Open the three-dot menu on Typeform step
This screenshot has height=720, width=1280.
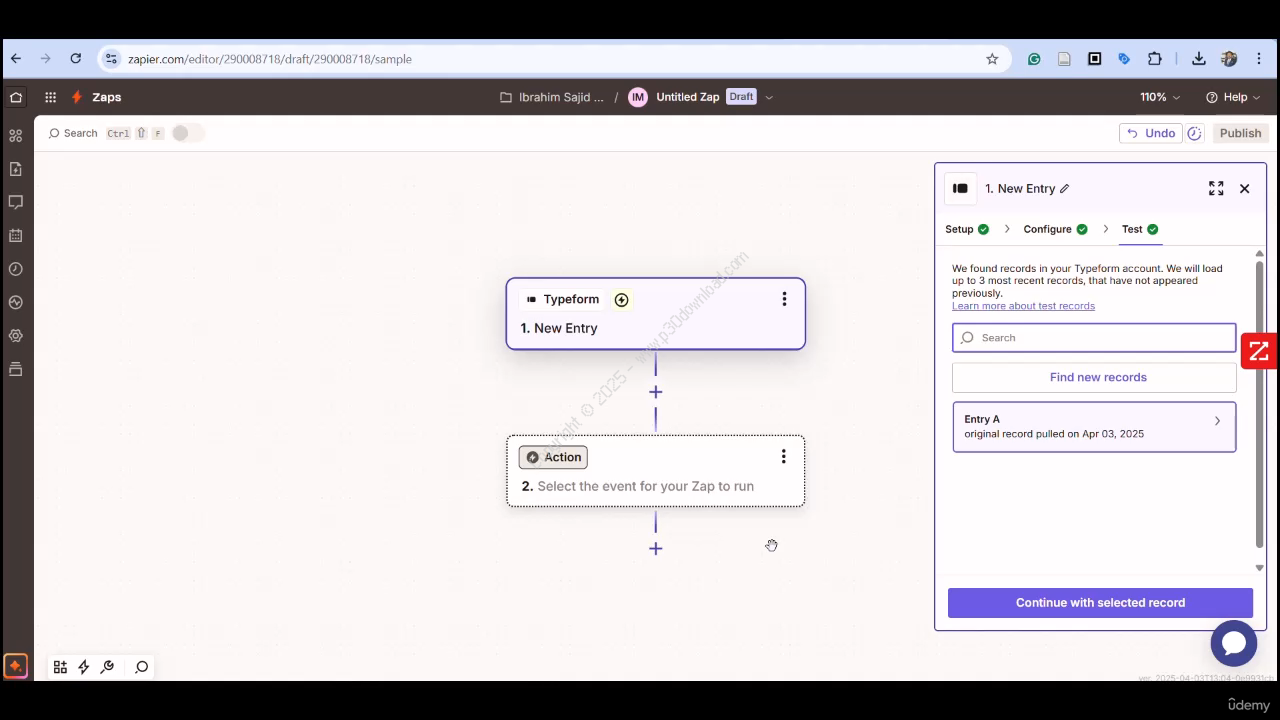784,299
